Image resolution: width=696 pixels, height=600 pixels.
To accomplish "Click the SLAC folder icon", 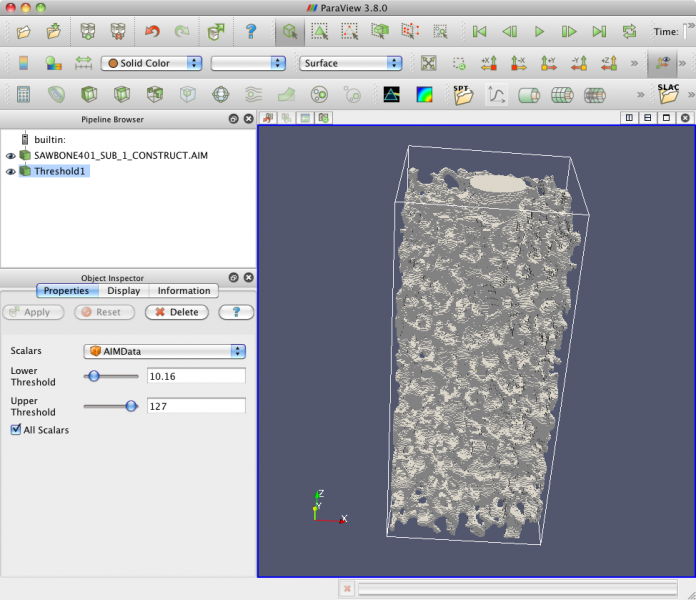I will 668,94.
